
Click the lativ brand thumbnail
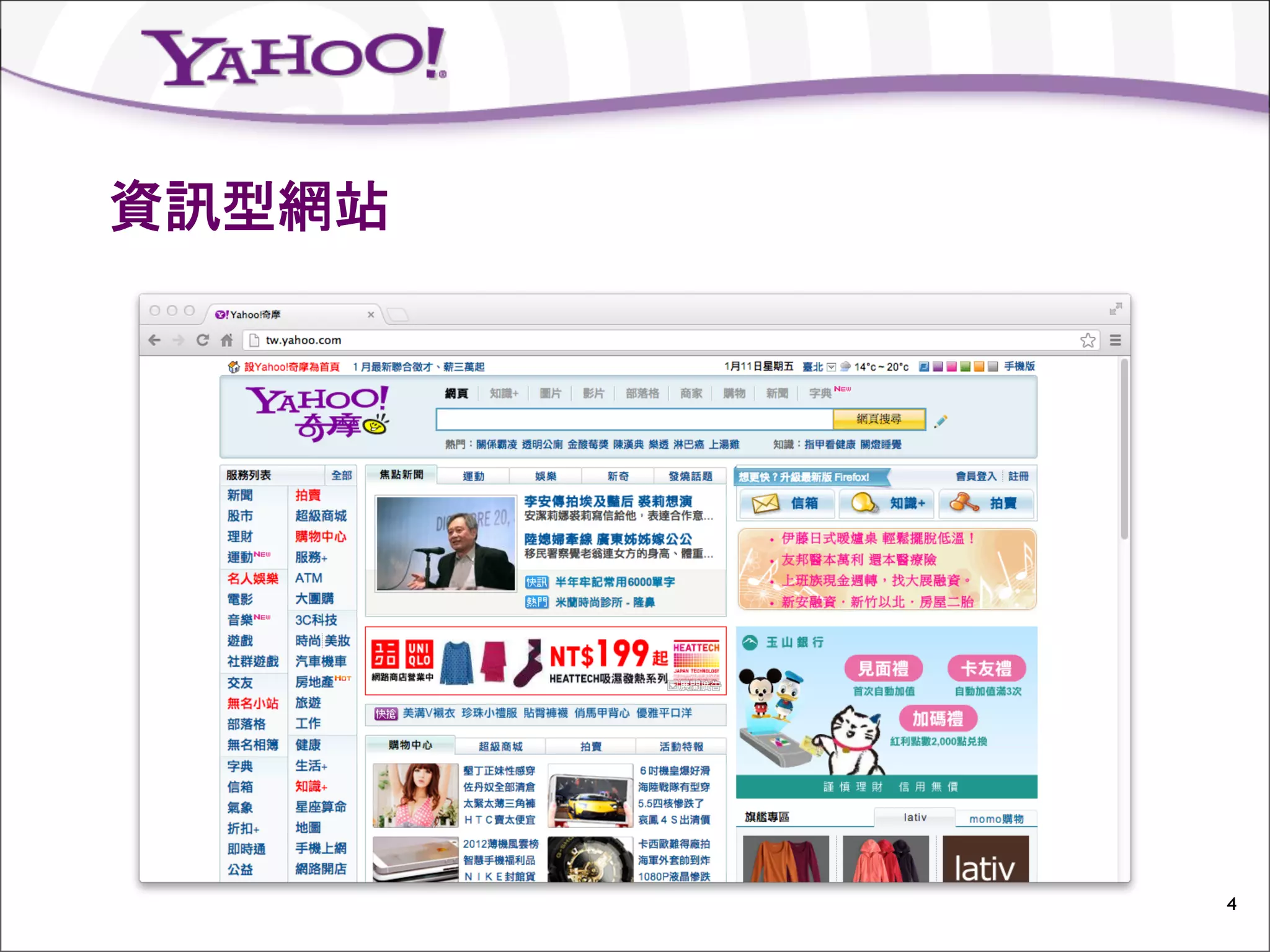click(x=985, y=859)
